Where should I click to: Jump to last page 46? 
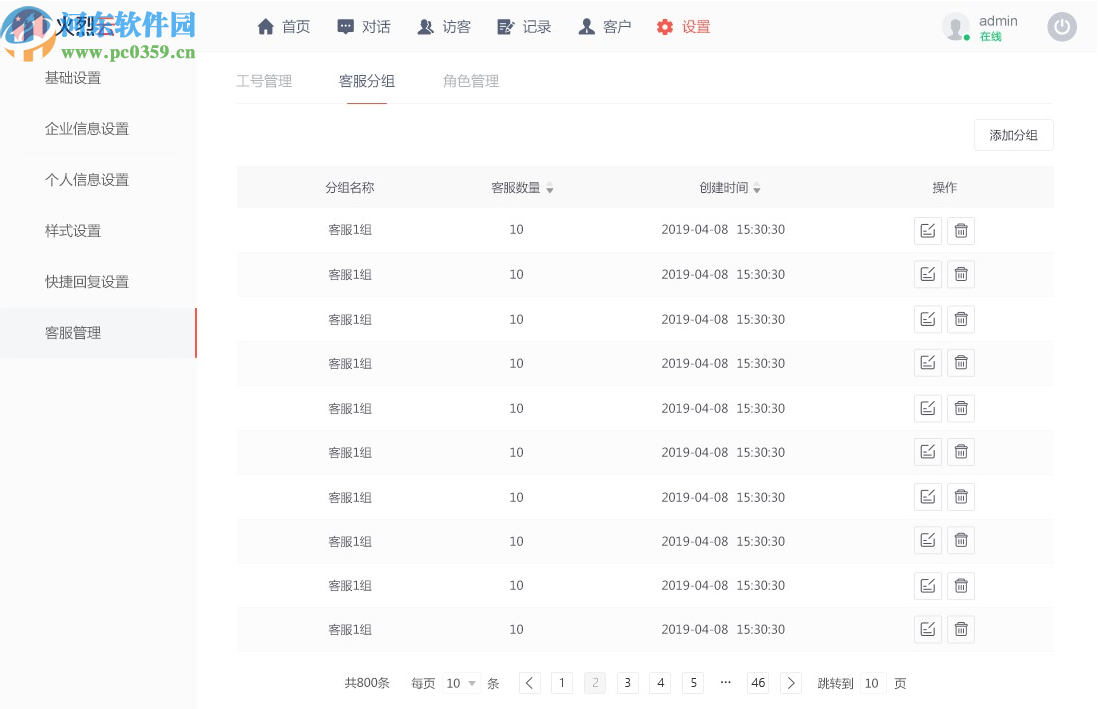tap(758, 683)
